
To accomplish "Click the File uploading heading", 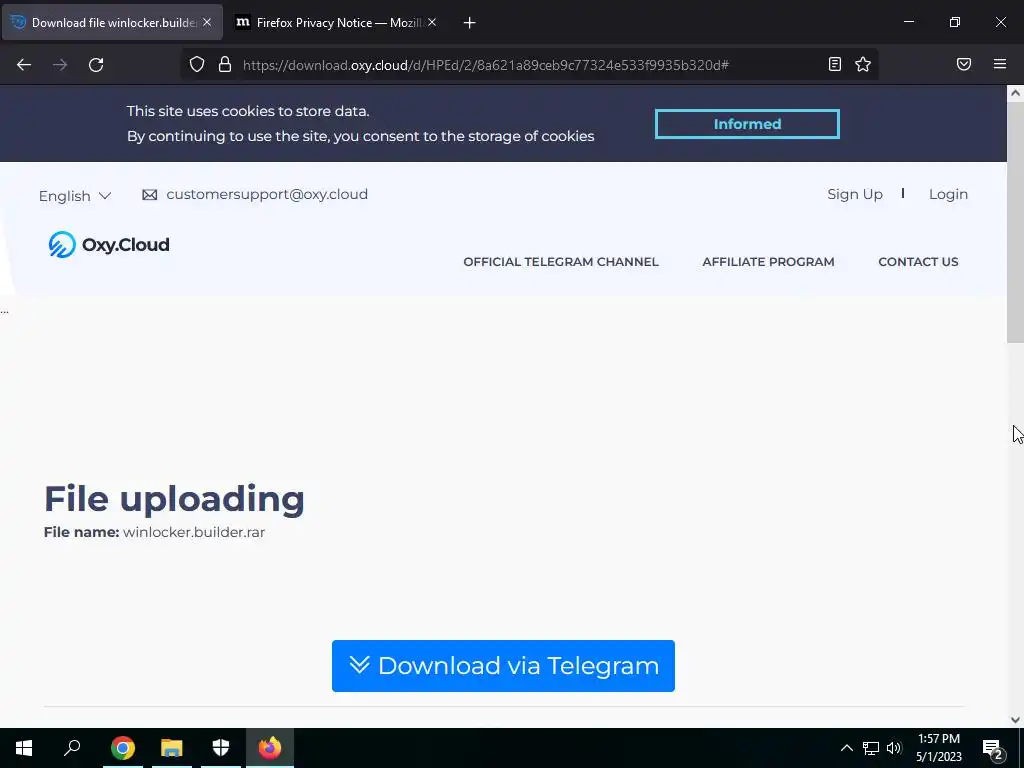I will pyautogui.click(x=174, y=499).
